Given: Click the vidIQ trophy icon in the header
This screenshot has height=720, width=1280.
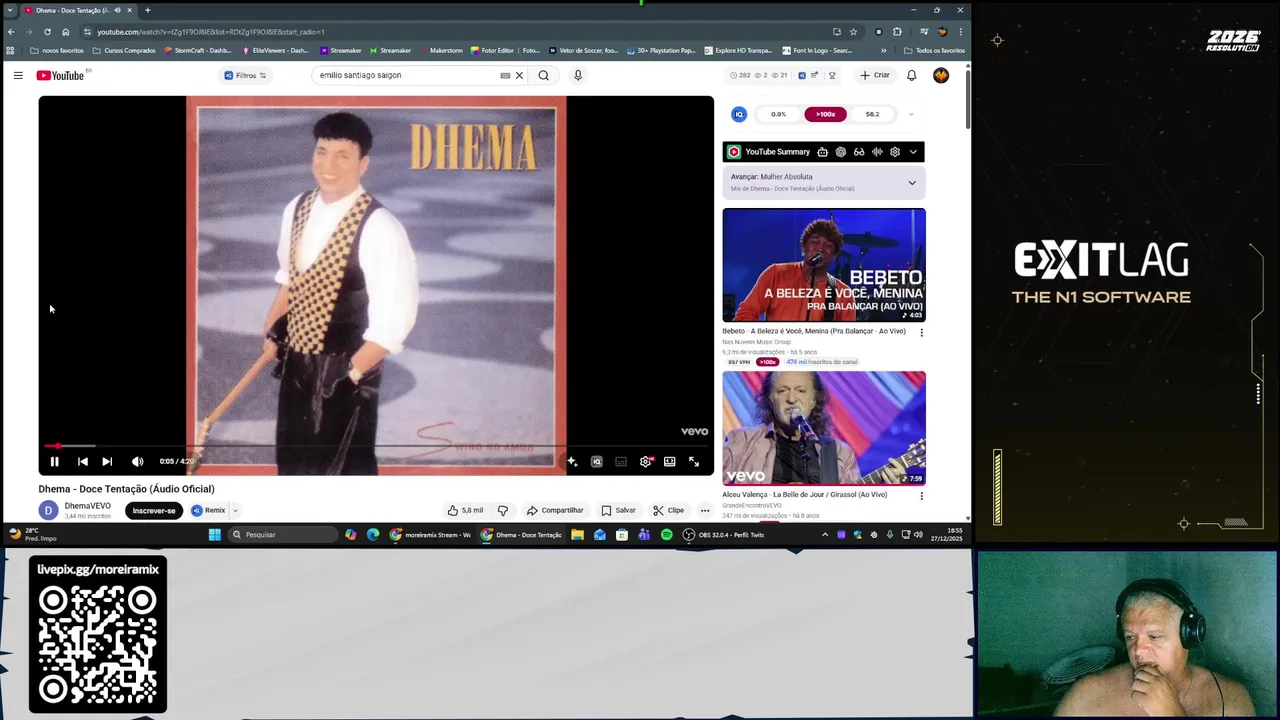Looking at the screenshot, I should [x=832, y=75].
